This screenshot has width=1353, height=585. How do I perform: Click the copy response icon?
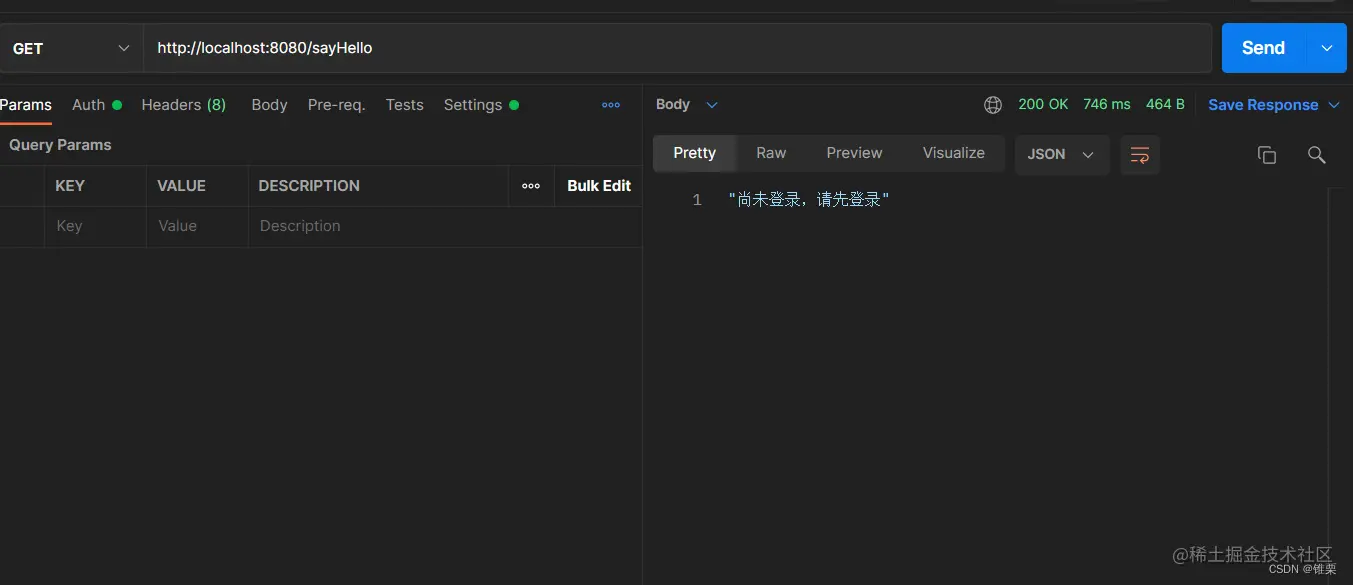1267,155
